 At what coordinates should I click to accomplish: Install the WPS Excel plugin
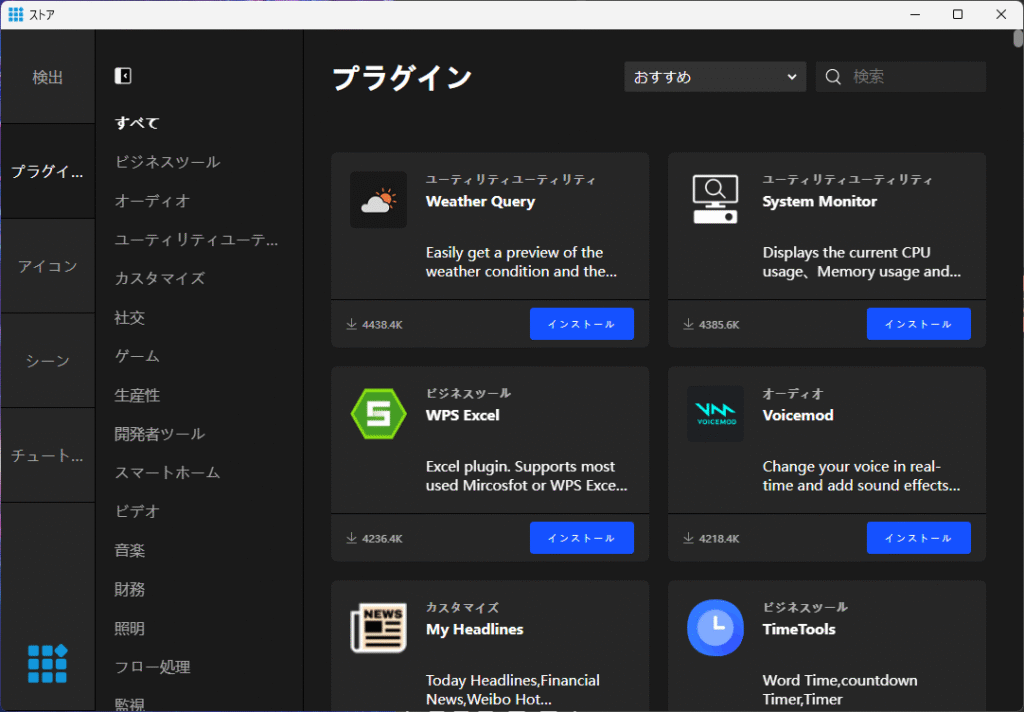(581, 538)
